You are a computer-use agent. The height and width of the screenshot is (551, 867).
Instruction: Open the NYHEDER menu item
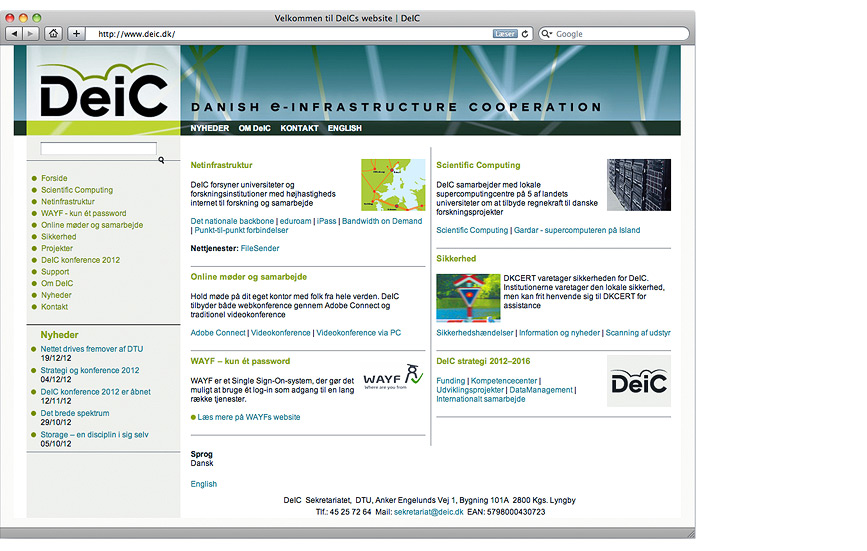(x=210, y=128)
